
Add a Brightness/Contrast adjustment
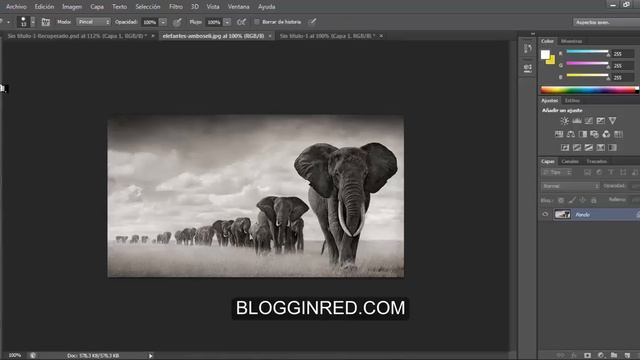click(564, 121)
